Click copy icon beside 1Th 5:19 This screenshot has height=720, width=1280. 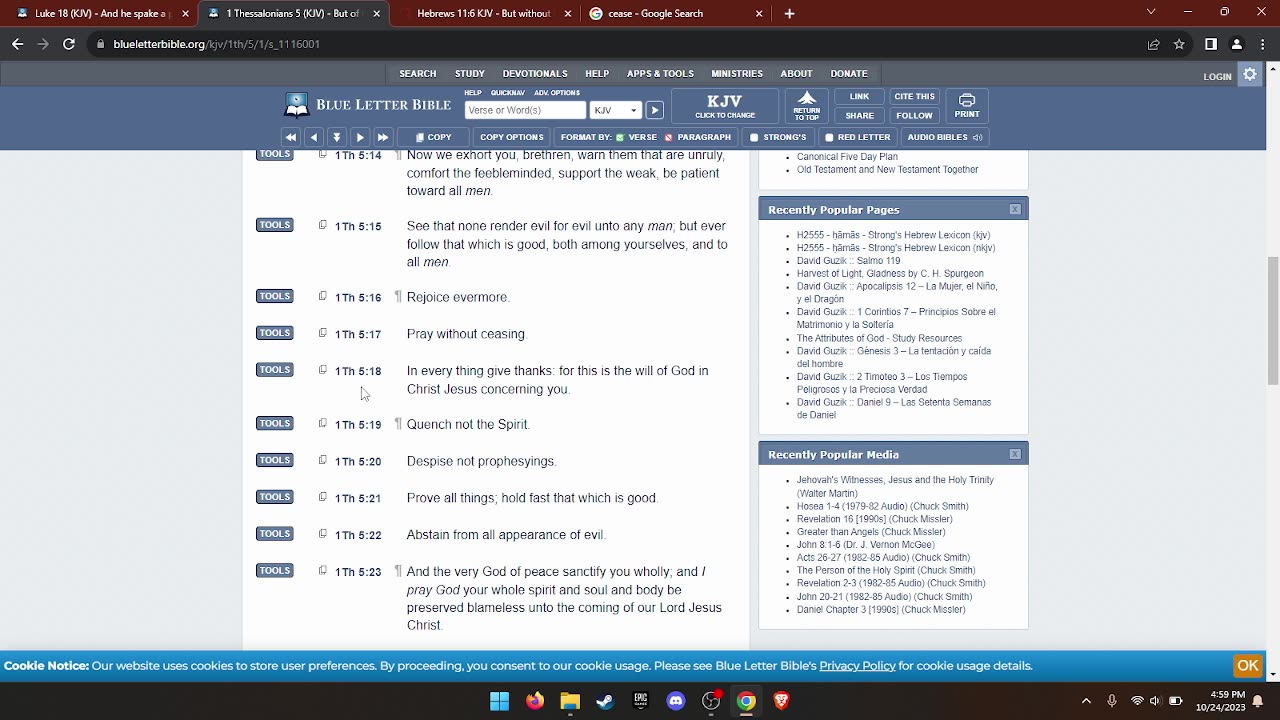[322, 423]
